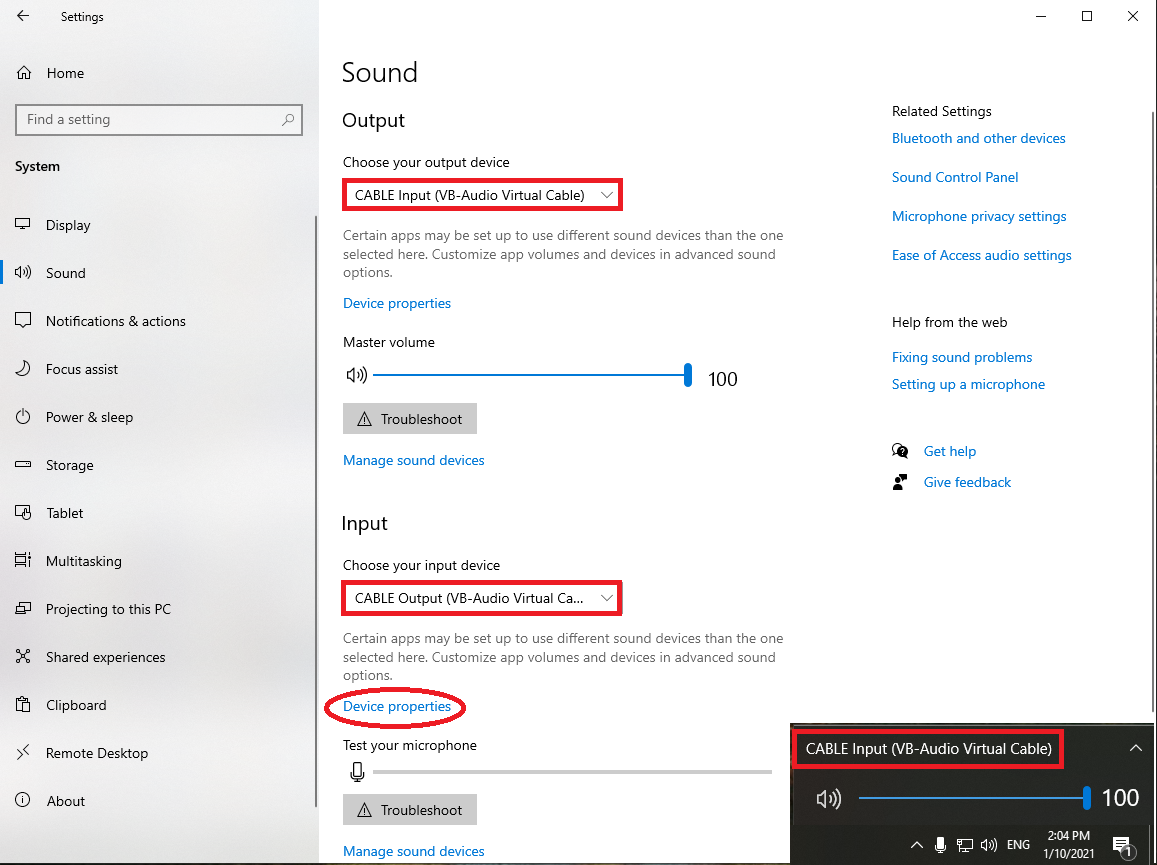1157x865 pixels.
Task: Click the microphone test icon
Action: pos(357,772)
